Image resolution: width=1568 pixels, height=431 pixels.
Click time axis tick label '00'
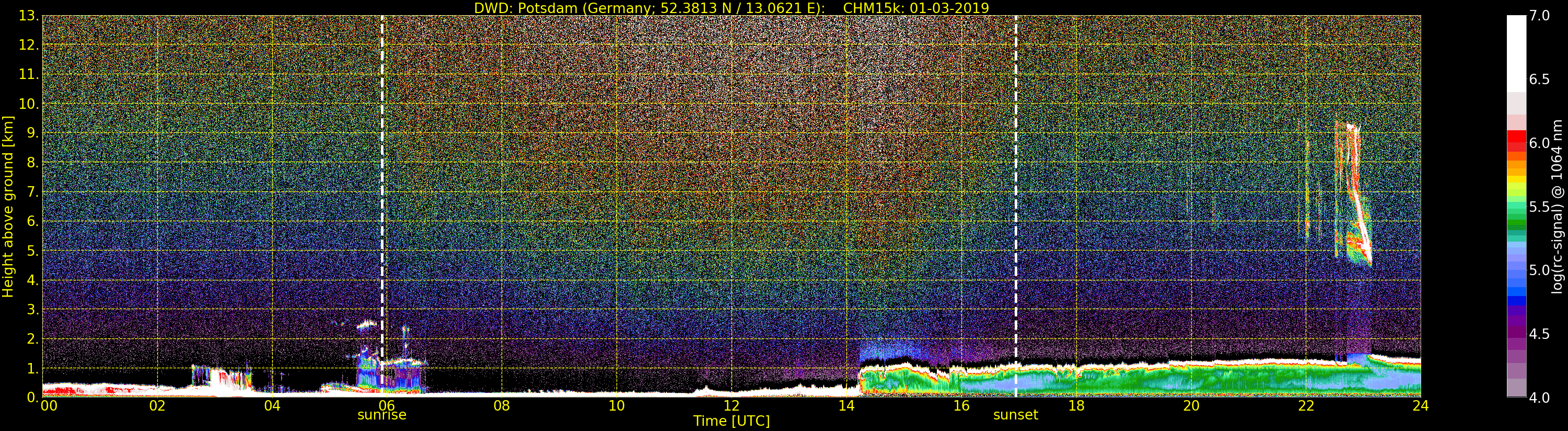[x=49, y=406]
